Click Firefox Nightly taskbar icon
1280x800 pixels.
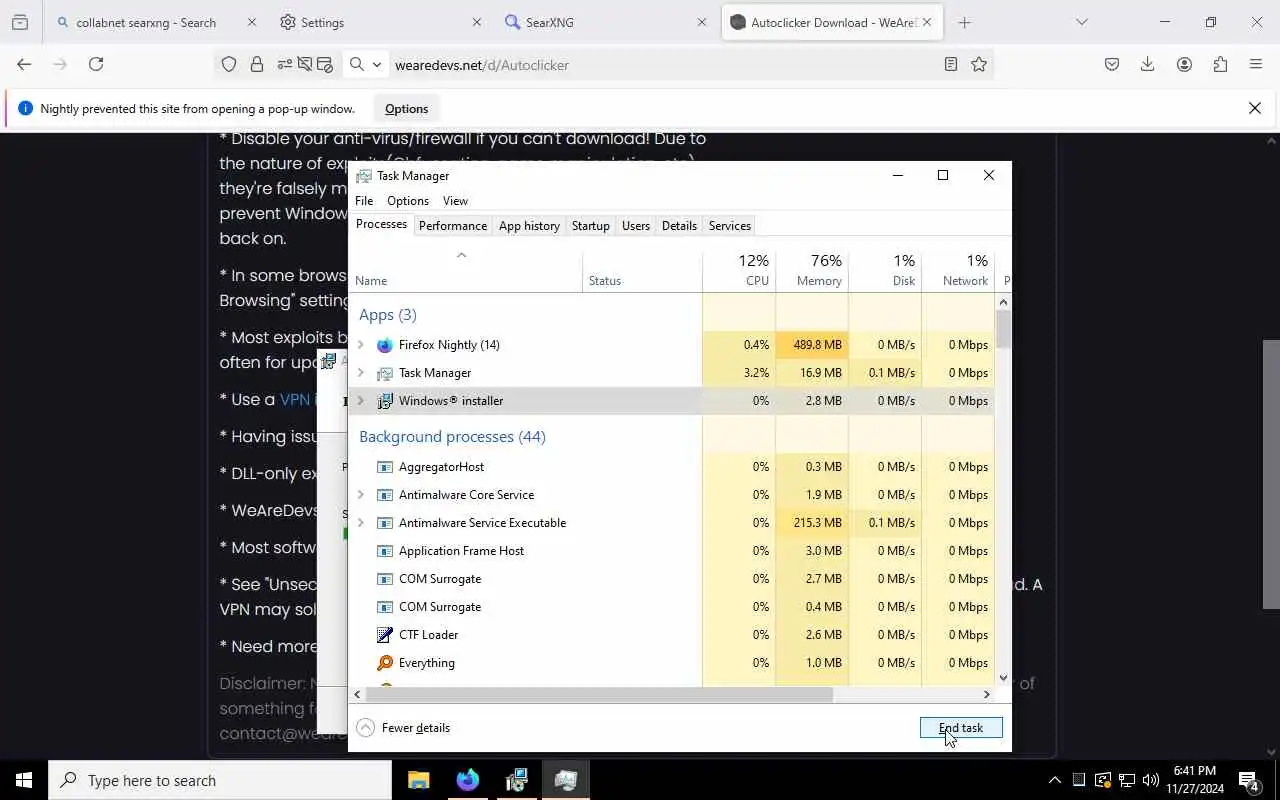click(x=468, y=780)
